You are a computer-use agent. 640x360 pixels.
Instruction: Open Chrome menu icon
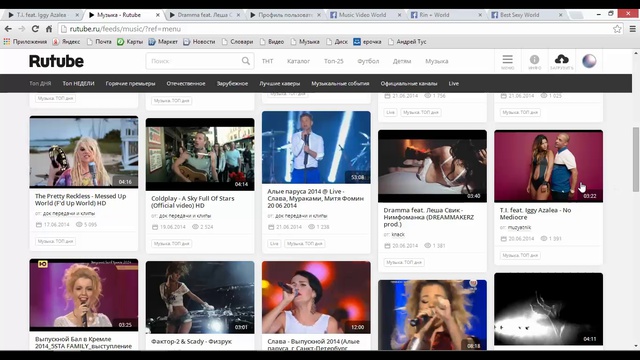pyautogui.click(x=632, y=29)
